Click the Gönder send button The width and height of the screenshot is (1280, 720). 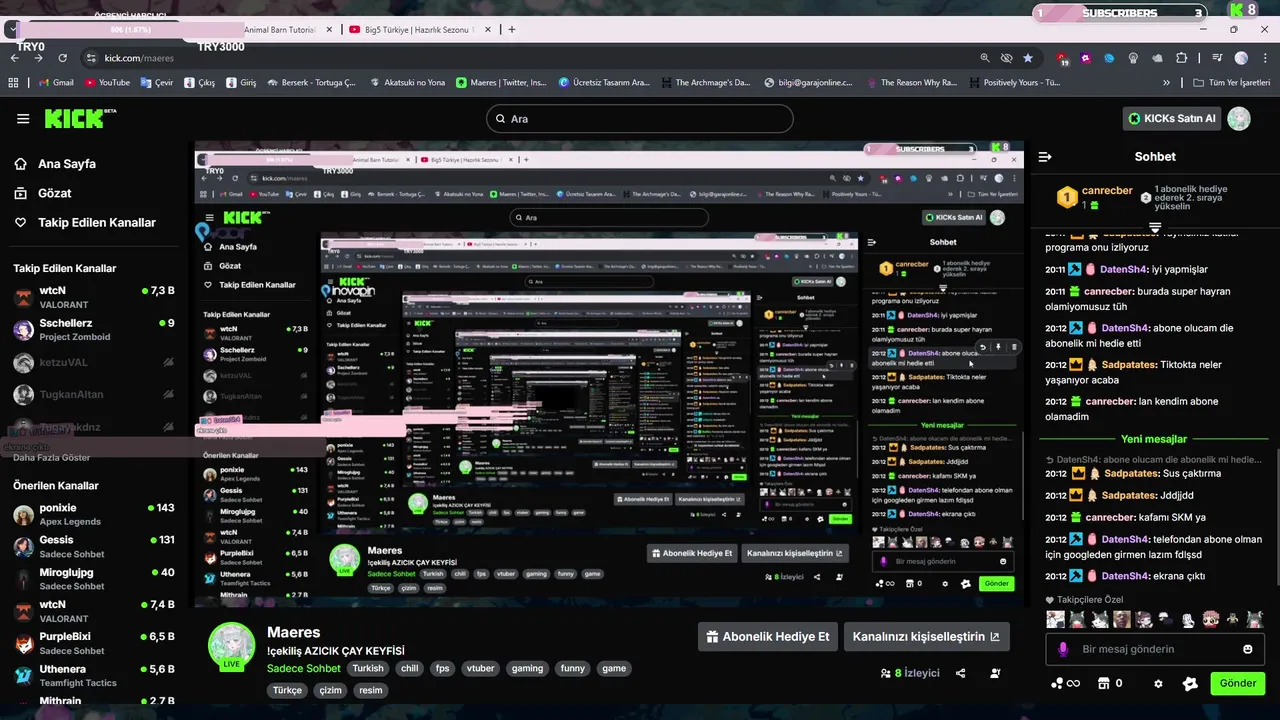click(x=1238, y=684)
